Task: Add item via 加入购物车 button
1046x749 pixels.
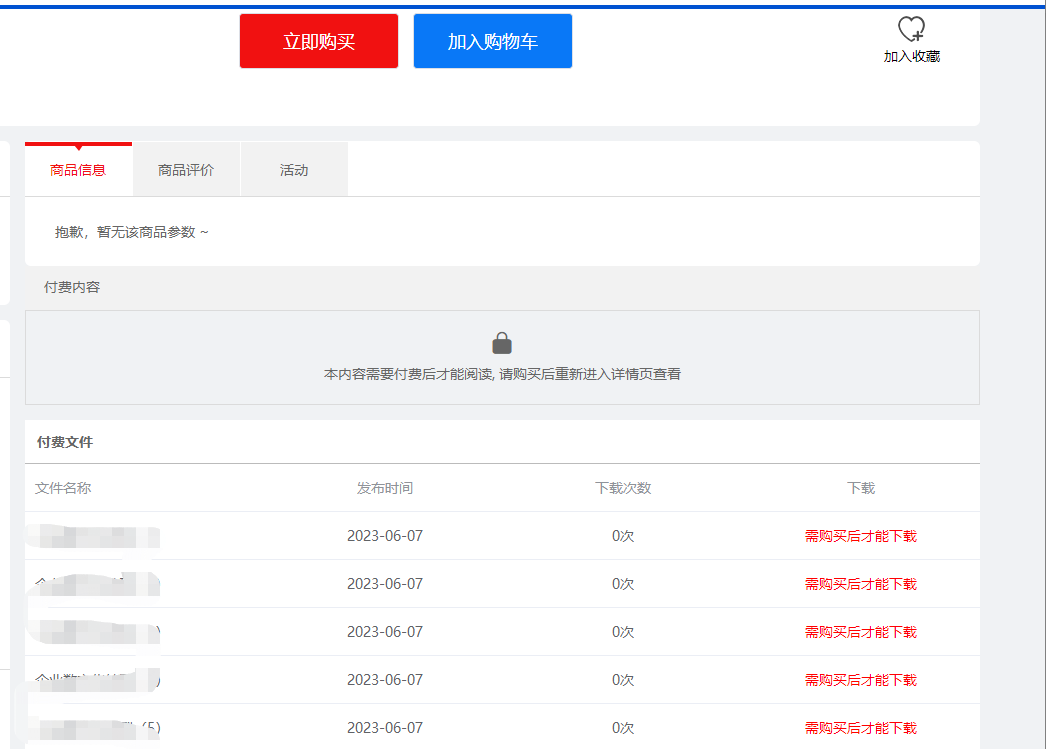Action: (493, 41)
